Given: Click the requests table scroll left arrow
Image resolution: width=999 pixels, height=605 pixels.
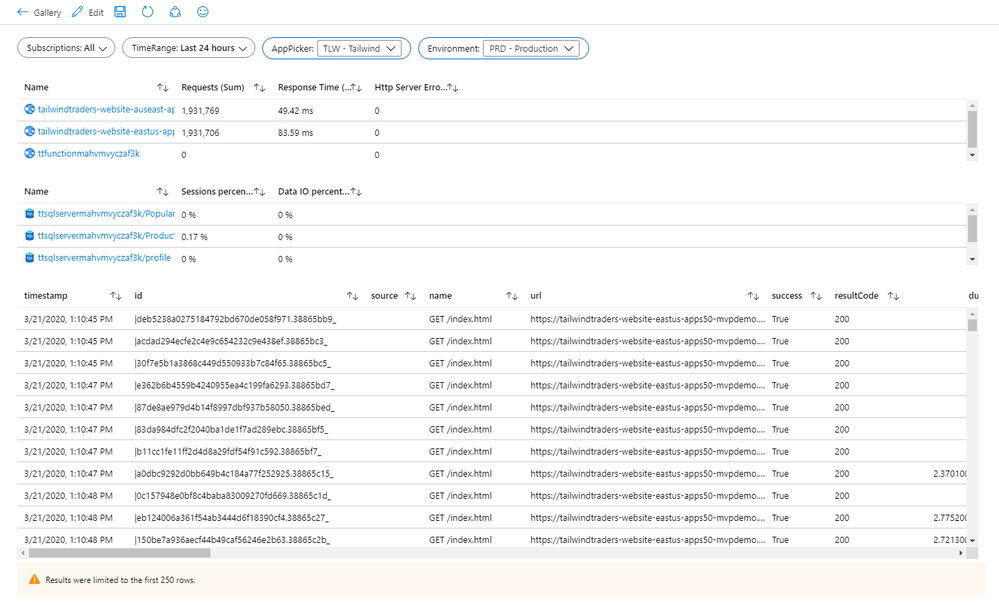Looking at the screenshot, I should pos(23,553).
